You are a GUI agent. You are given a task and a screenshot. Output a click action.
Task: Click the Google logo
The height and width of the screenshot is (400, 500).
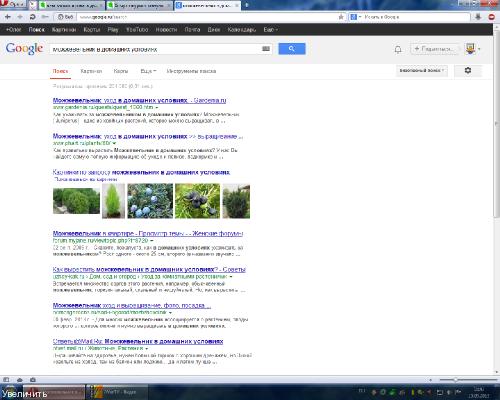pos(24,49)
